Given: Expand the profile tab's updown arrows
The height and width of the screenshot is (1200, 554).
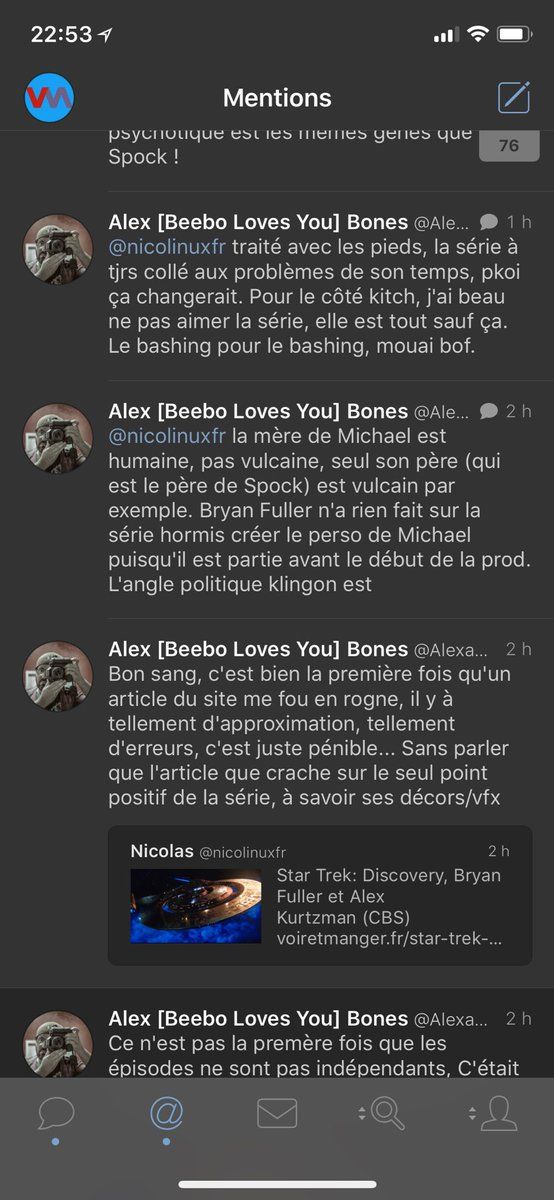Looking at the screenshot, I should [x=471, y=1112].
